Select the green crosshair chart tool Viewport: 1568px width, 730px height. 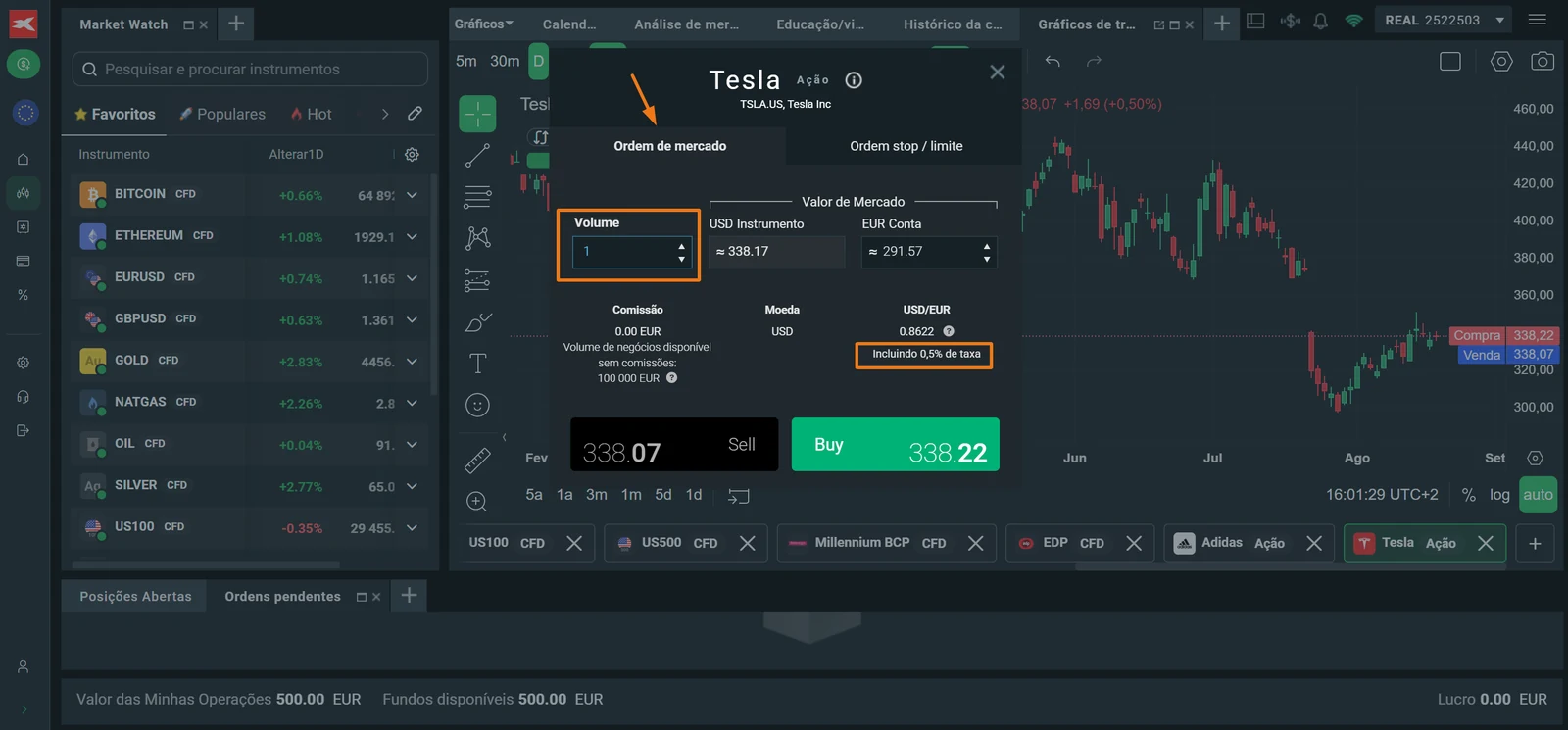pos(477,114)
